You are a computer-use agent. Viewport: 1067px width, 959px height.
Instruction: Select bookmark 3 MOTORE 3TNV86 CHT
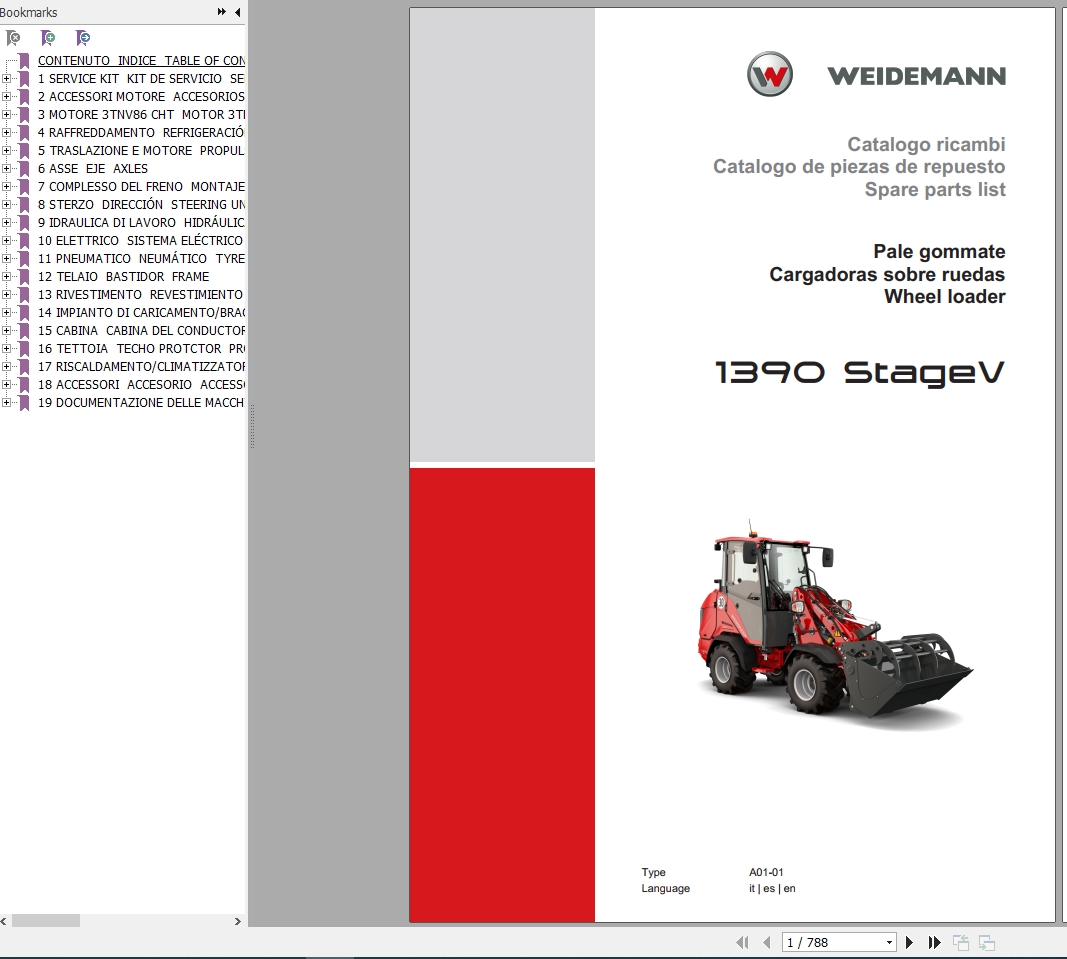(141, 114)
